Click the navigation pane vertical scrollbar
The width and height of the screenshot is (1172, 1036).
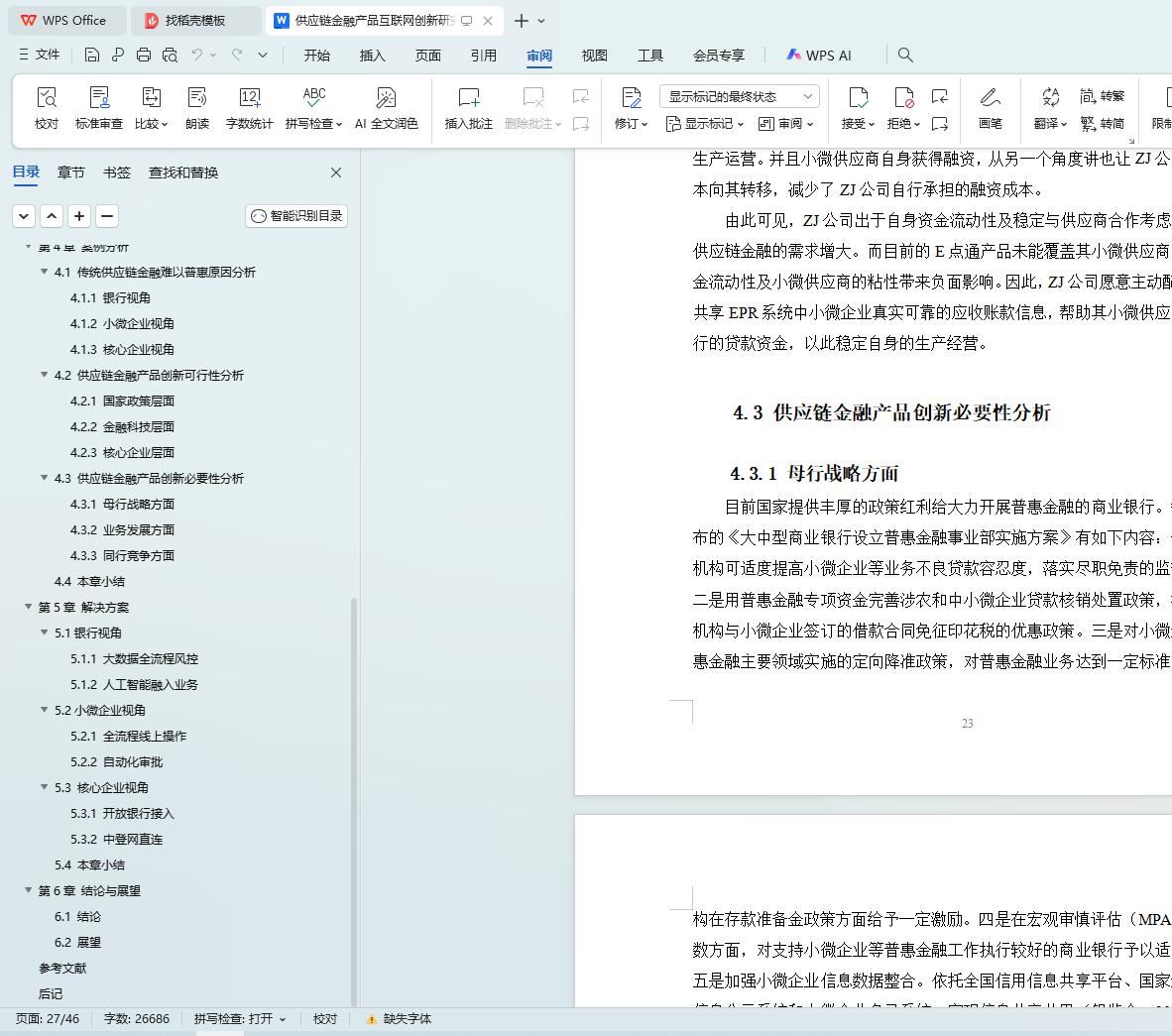pos(354,802)
